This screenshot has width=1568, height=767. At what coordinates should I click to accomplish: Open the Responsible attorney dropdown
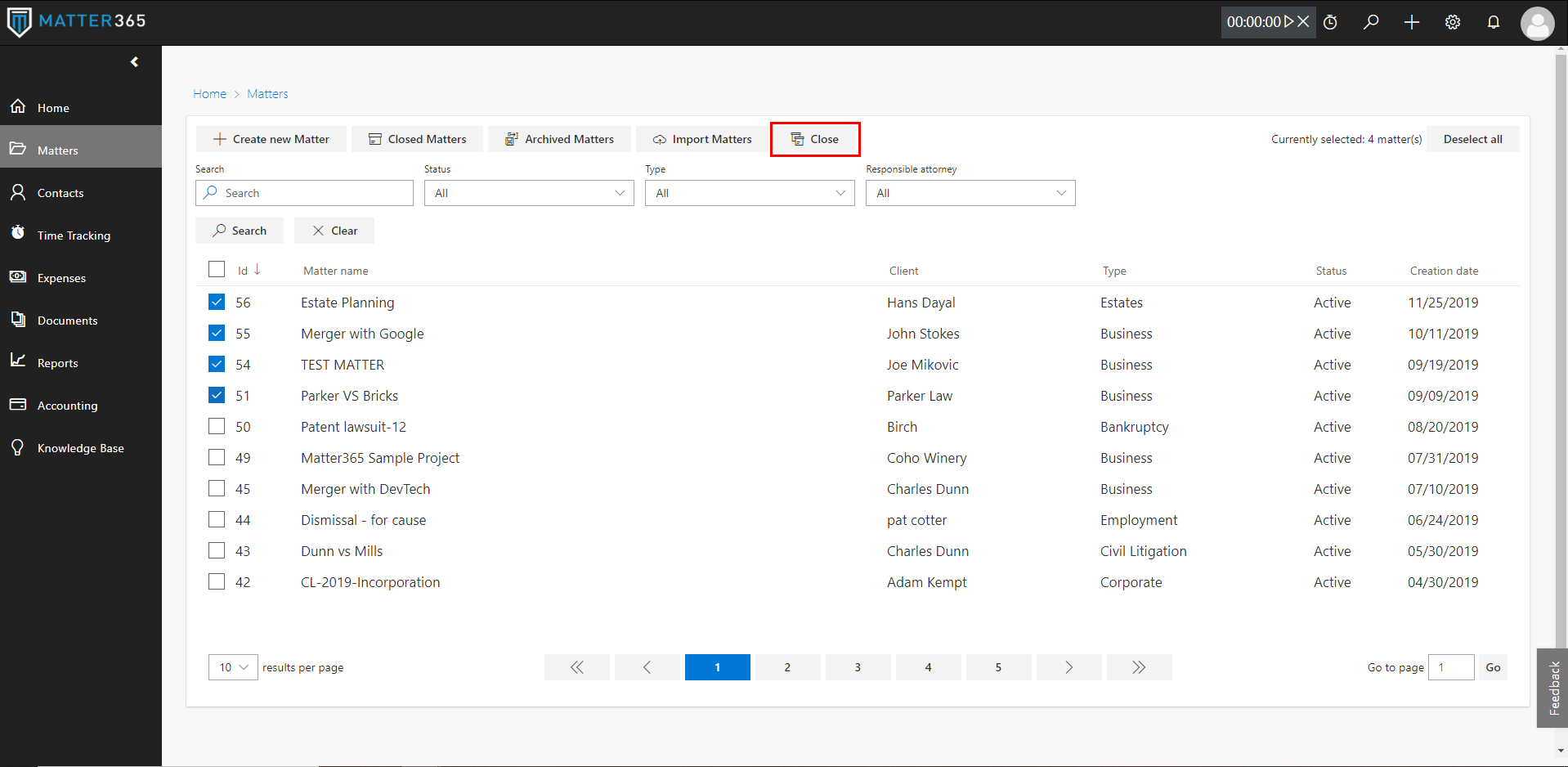point(970,193)
